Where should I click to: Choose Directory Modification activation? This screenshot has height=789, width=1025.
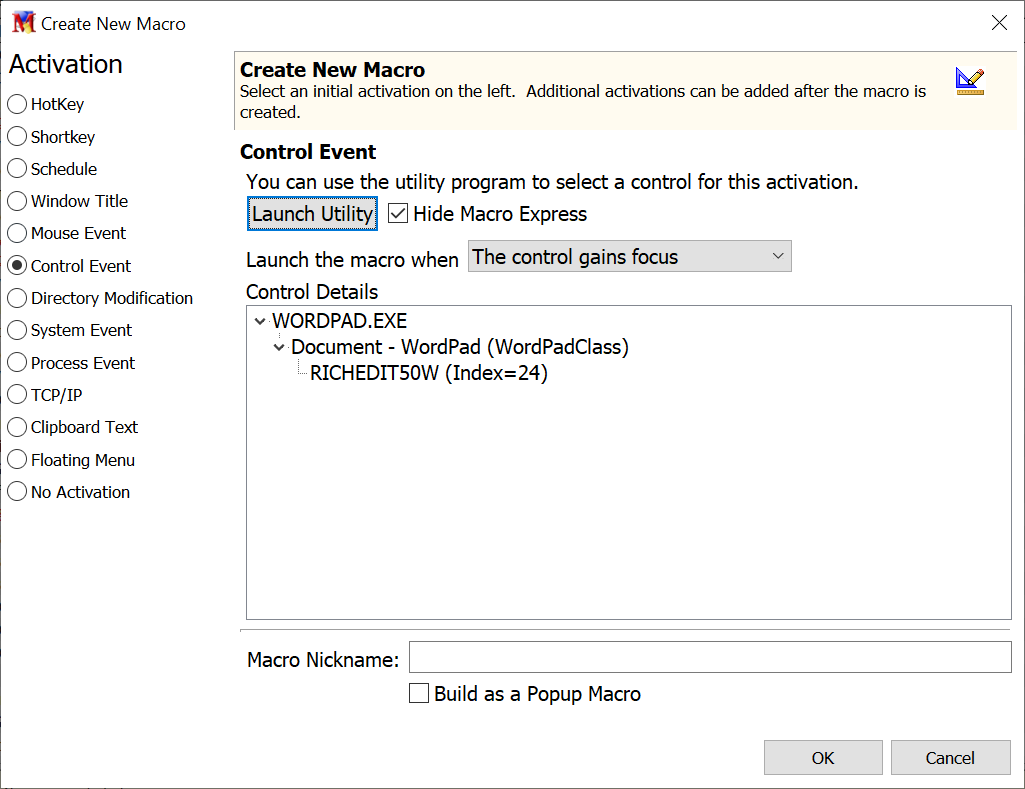pyautogui.click(x=17, y=298)
